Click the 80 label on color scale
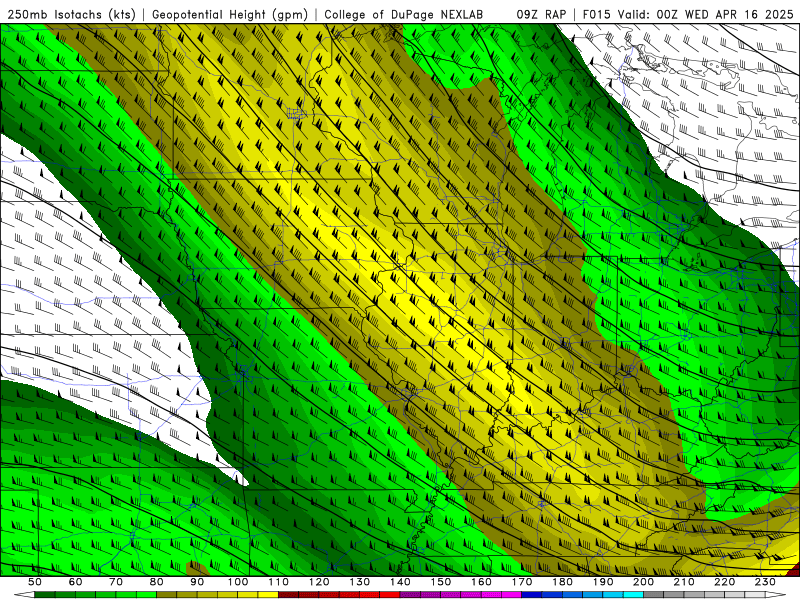The width and height of the screenshot is (800, 600). 157,582
